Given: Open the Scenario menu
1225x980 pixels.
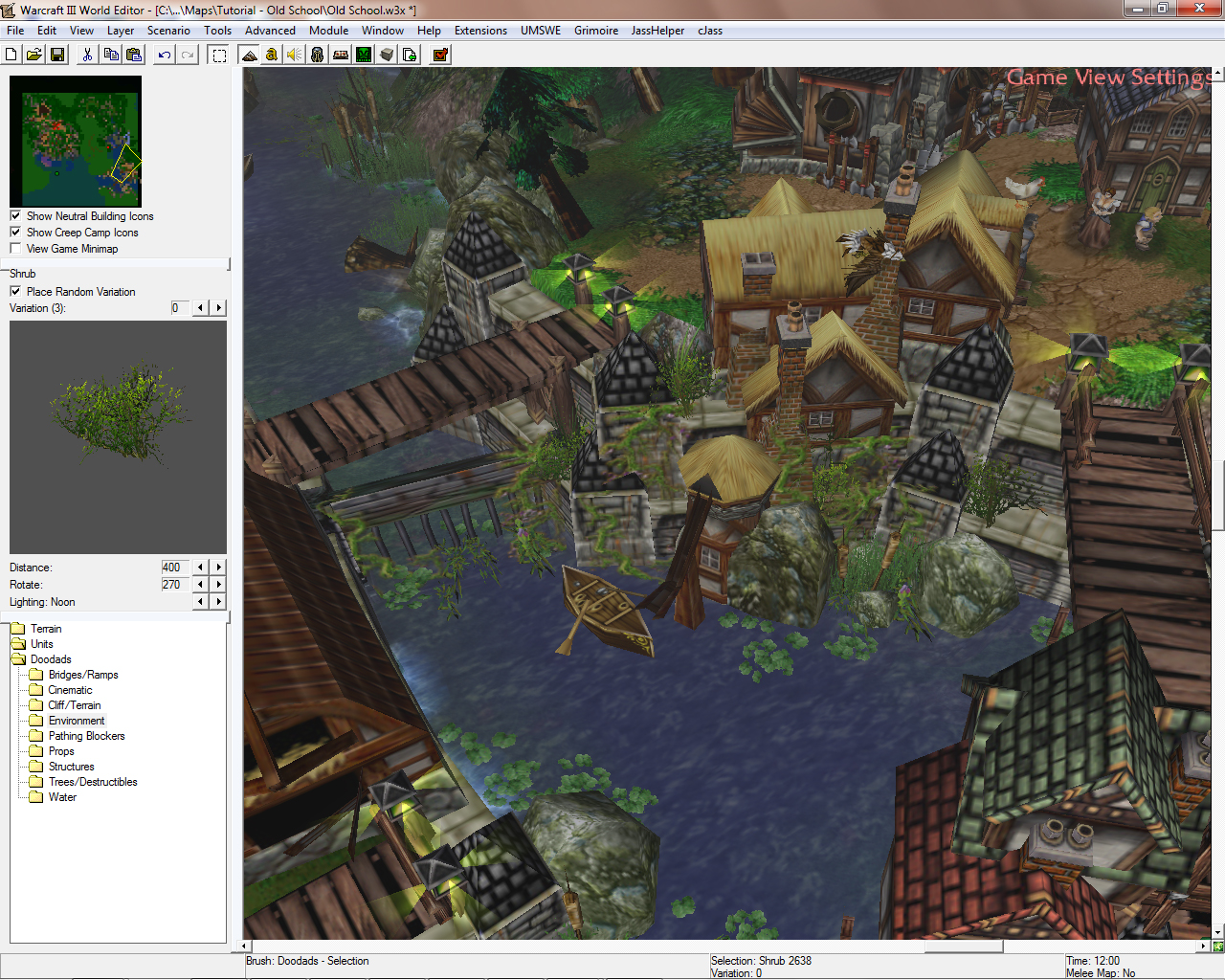Looking at the screenshot, I should coord(168,31).
